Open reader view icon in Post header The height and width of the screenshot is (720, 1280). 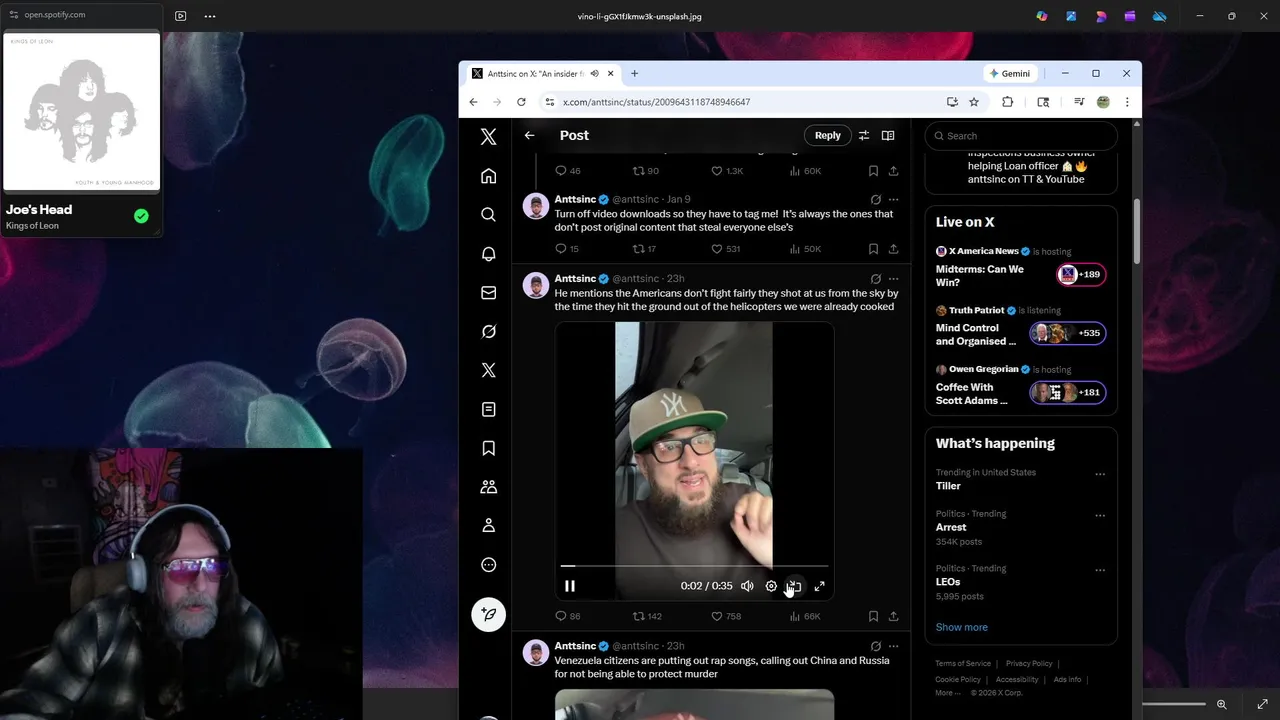click(x=888, y=135)
